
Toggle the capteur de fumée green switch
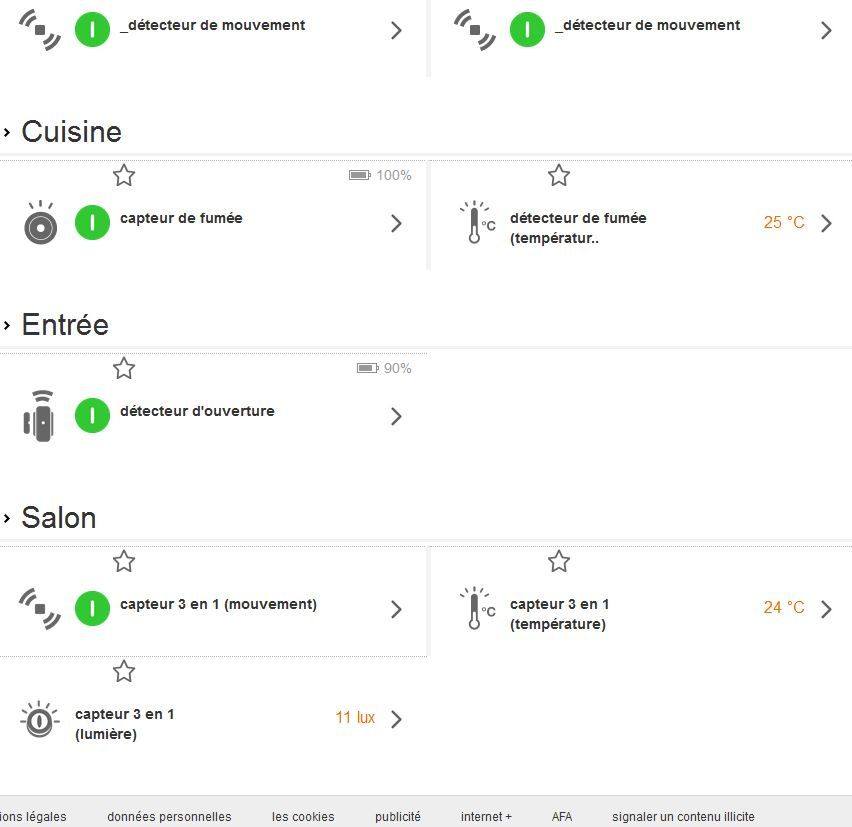pos(93,222)
